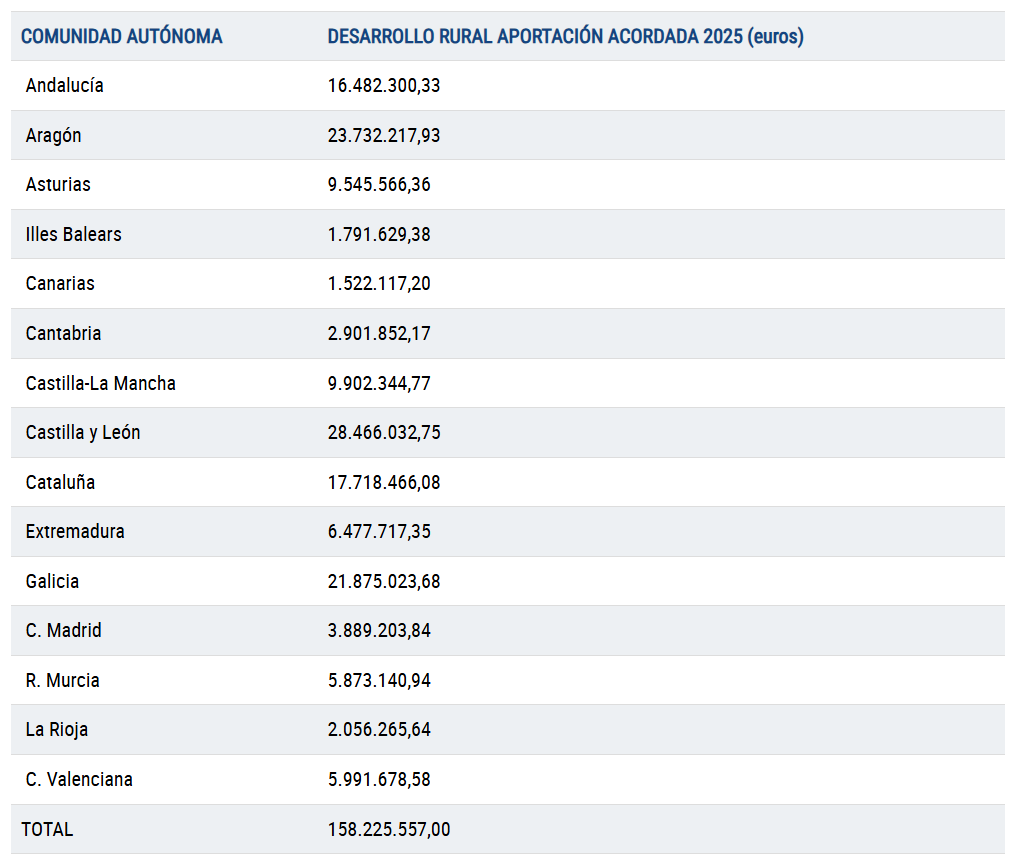
Task: Click Castilla y León amount 28.466.032,75
Action: click(x=383, y=433)
